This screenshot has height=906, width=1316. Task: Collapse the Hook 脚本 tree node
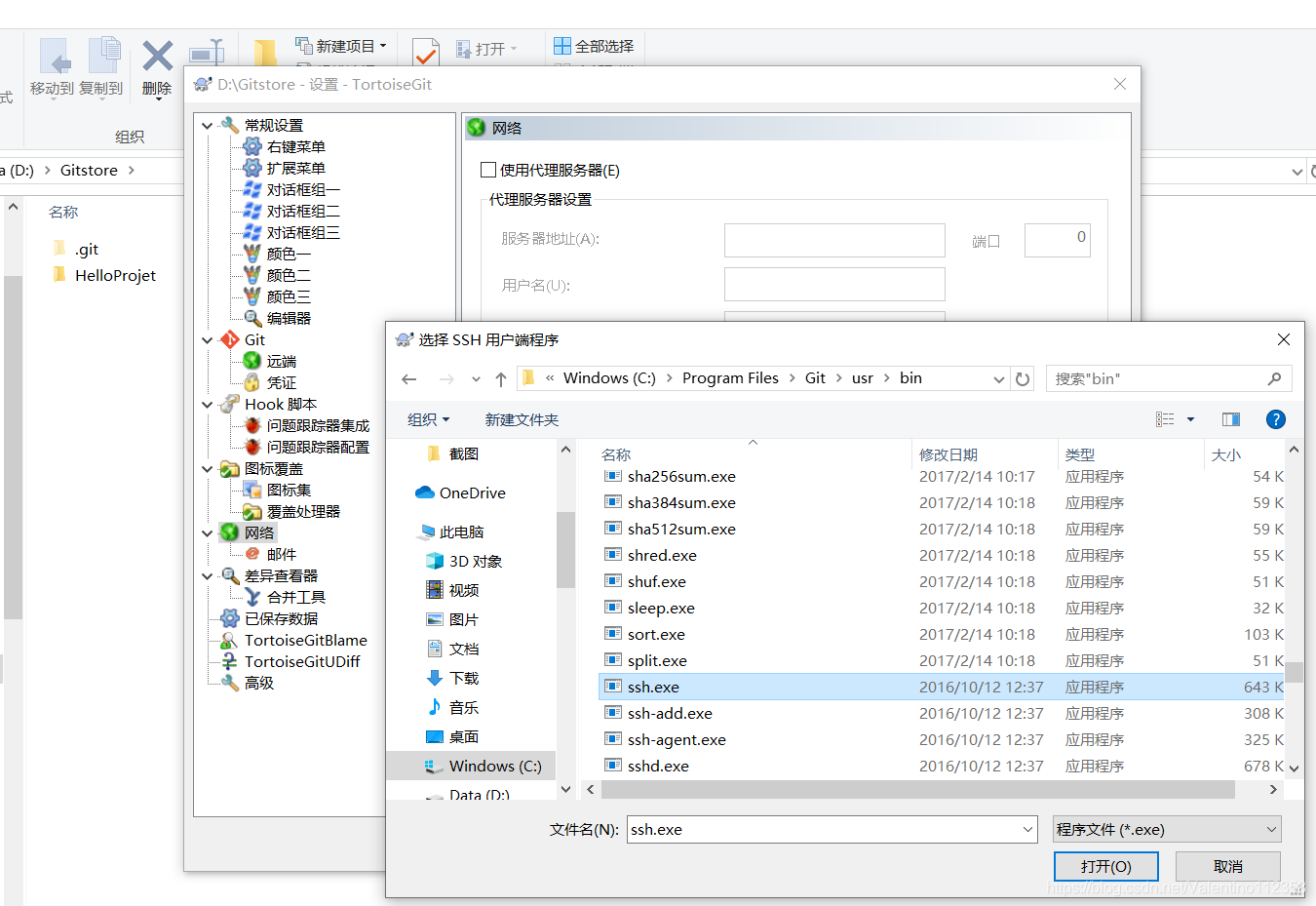[x=208, y=404]
